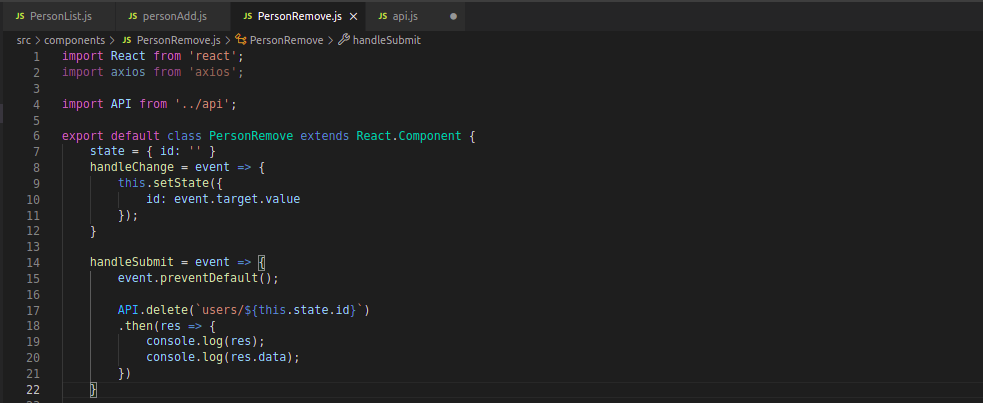Image resolution: width=983 pixels, height=403 pixels.
Task: Click the src breadcrumb
Action: 24,40
